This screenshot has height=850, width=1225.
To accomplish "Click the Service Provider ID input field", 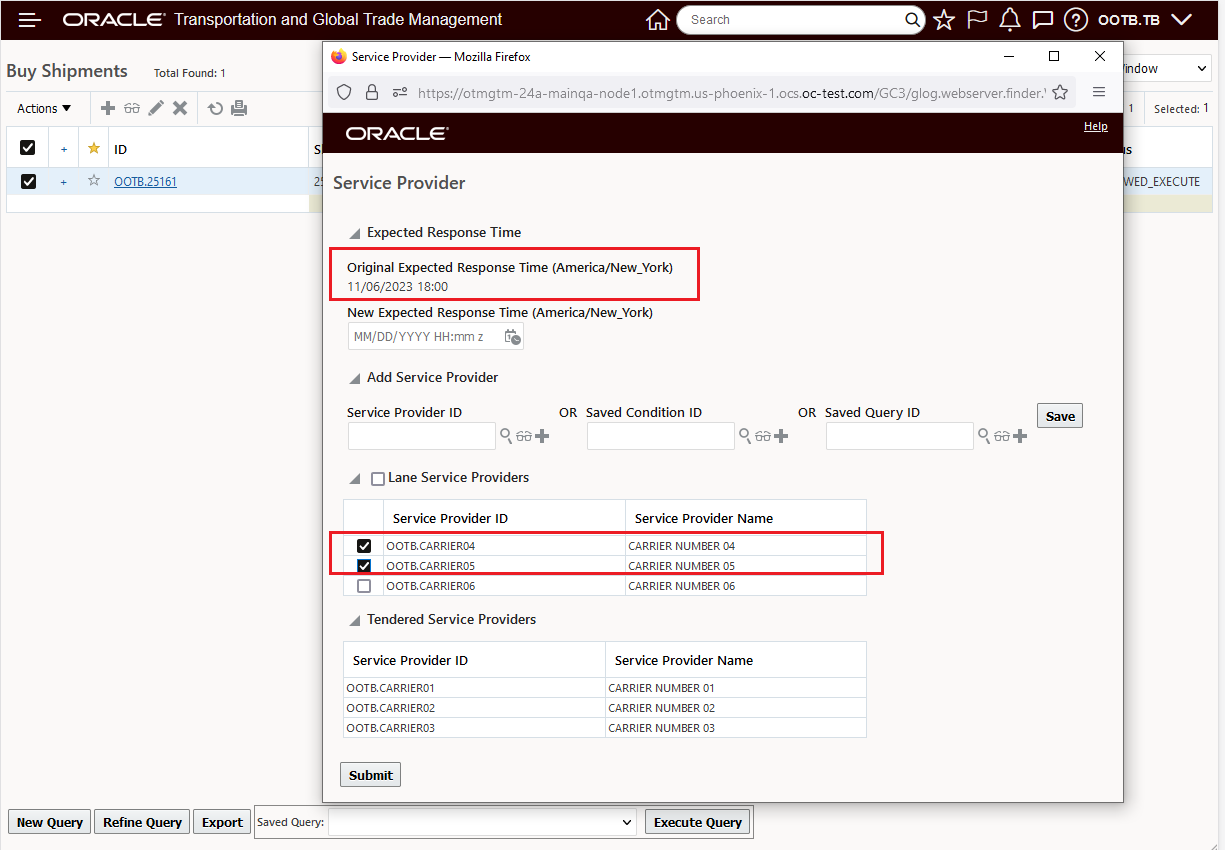I will click(422, 436).
